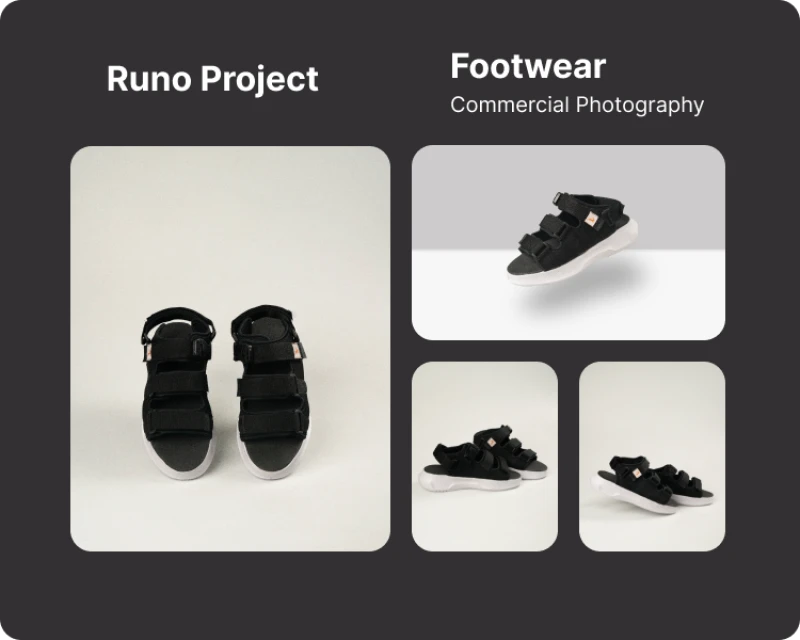The width and height of the screenshot is (800, 640).
Task: Click the orange tag on right front-view sandal
Action: click(x=296, y=352)
